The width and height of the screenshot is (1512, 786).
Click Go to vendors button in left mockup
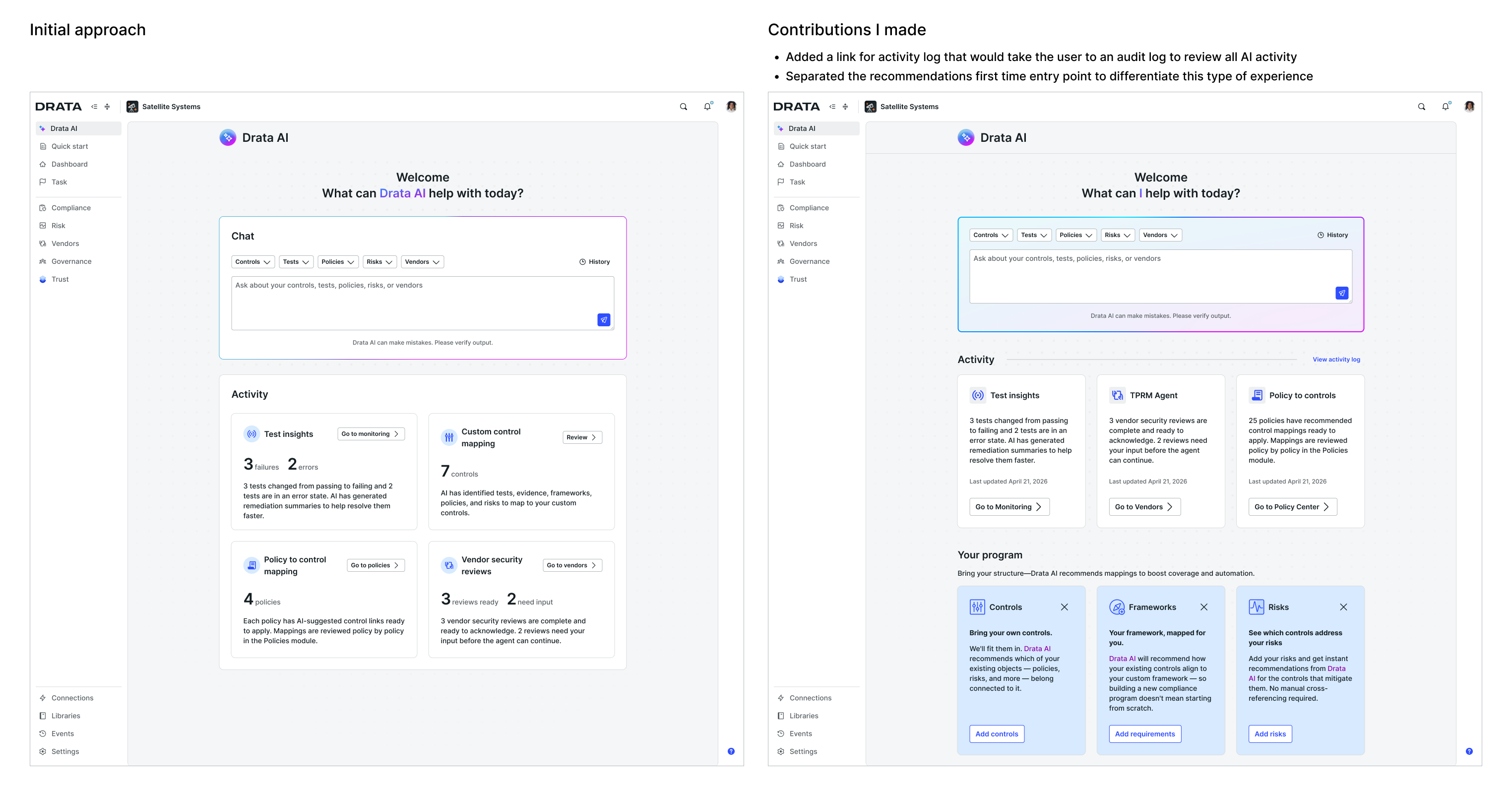(x=572, y=565)
